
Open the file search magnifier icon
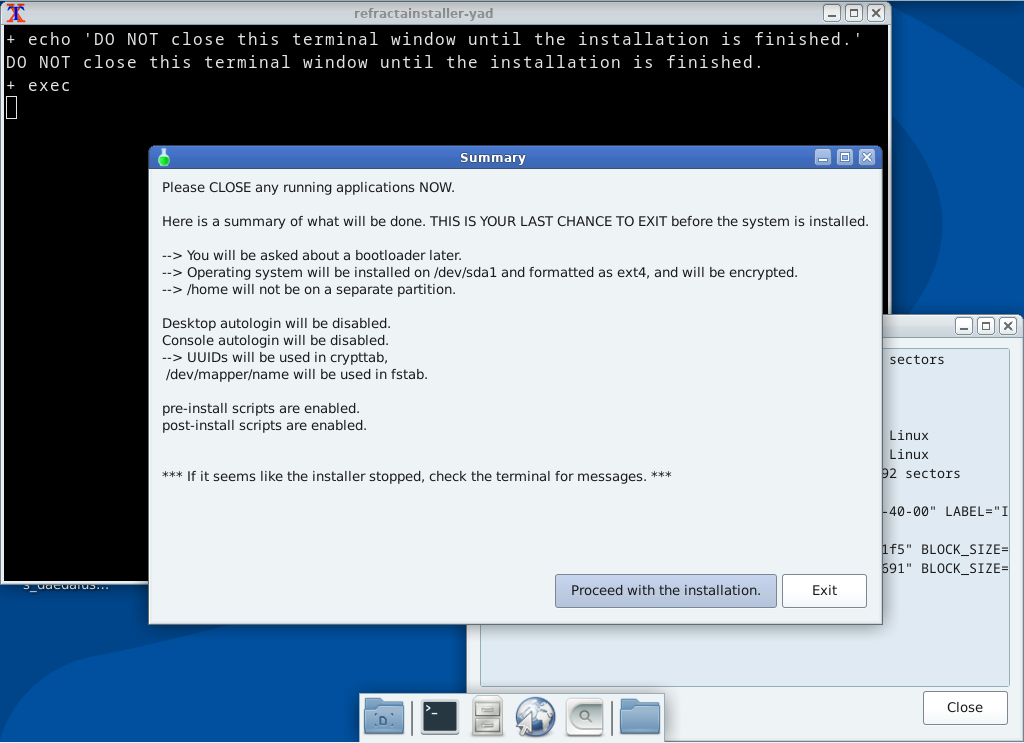pyautogui.click(x=584, y=716)
